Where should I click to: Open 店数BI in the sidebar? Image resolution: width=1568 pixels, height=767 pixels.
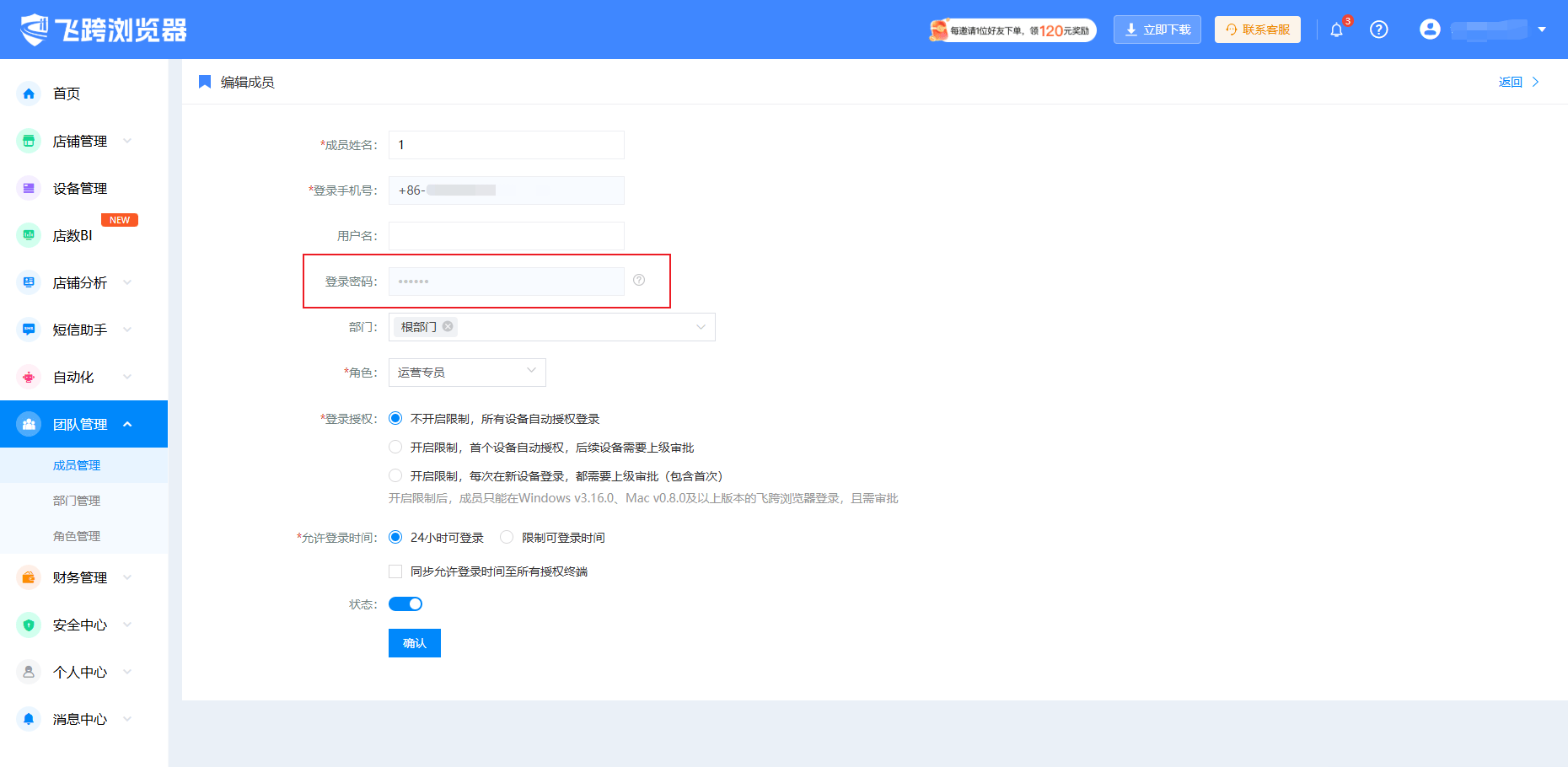[72, 235]
